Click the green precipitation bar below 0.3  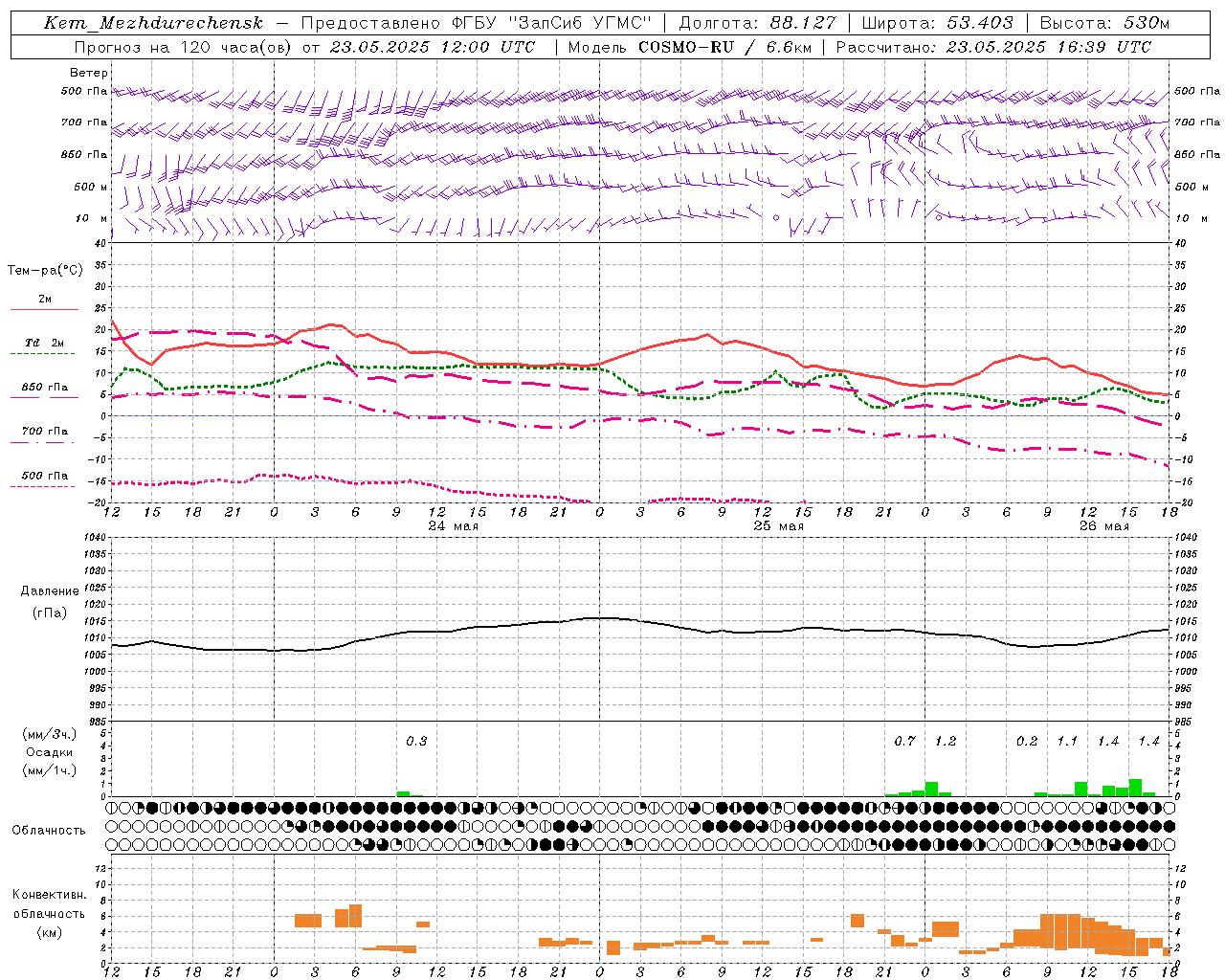(403, 793)
